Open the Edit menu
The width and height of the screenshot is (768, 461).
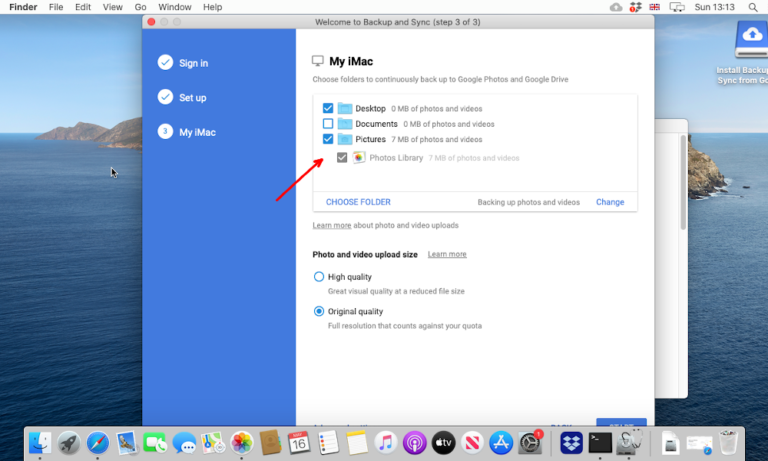coord(83,7)
